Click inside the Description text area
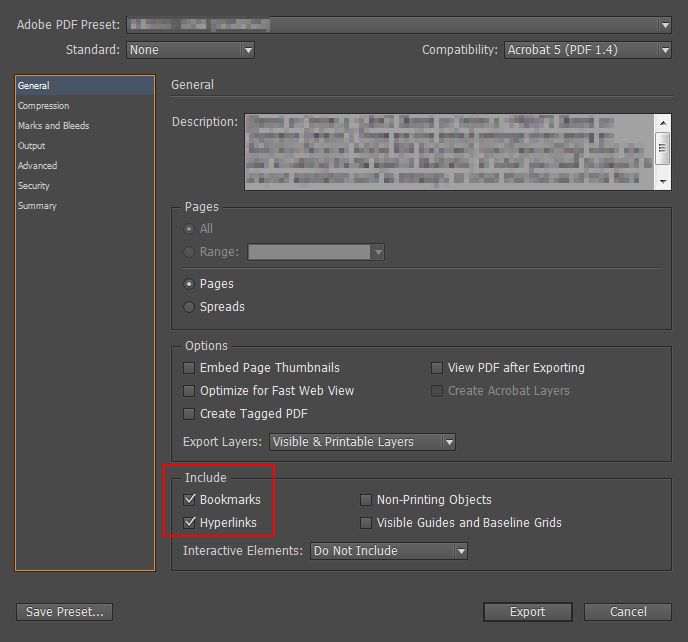Viewport: 688px width, 642px height. click(449, 152)
